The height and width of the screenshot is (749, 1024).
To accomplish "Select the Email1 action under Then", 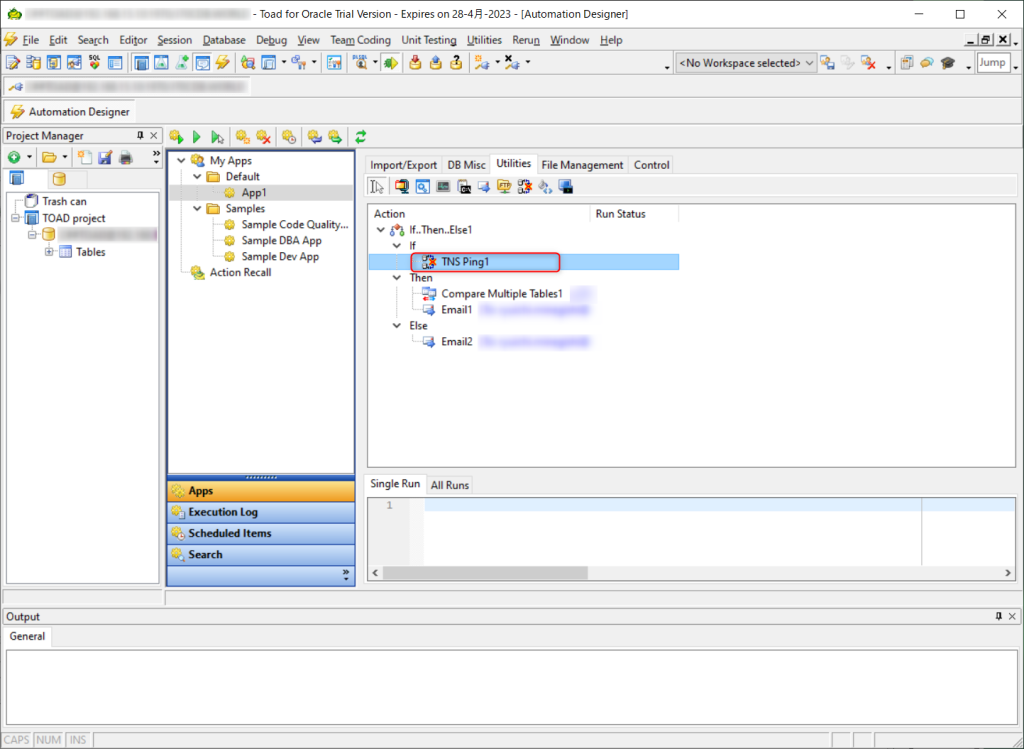I will pos(456,310).
